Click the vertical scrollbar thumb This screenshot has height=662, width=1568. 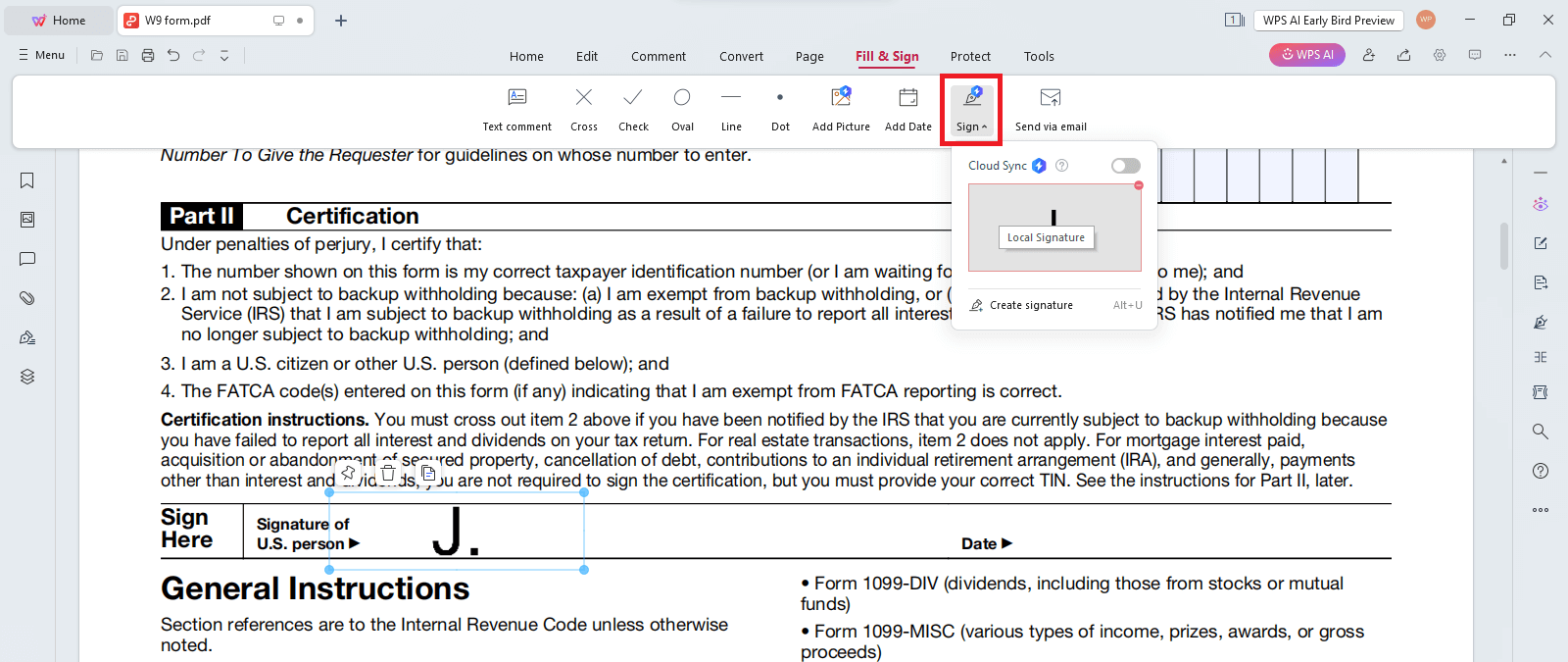1504,245
